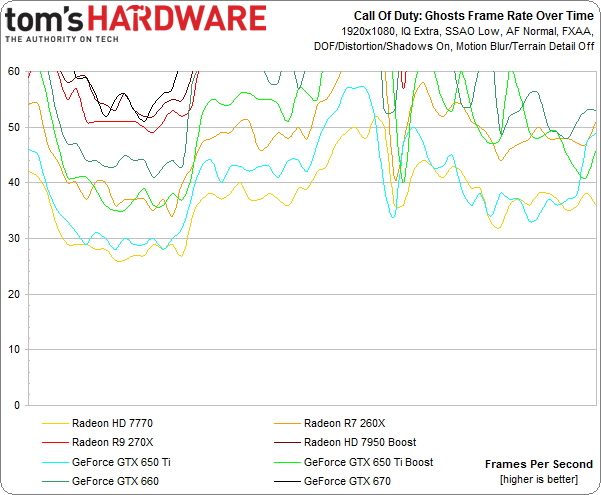Click 'THE AUTHORITY ON TECH' tagline
Screen dimensions: 601x495
[62, 39]
